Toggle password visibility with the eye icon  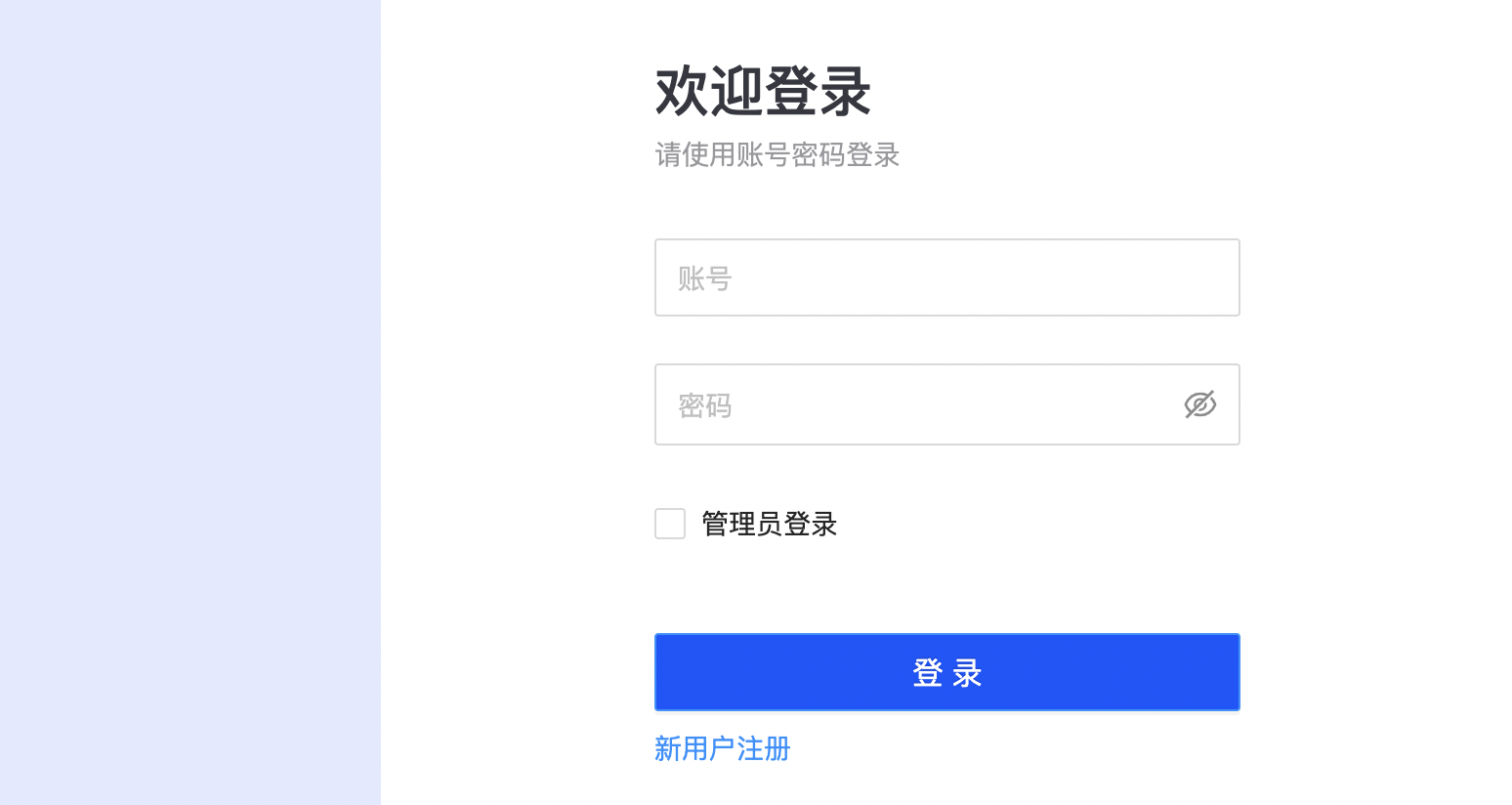pos(1199,404)
